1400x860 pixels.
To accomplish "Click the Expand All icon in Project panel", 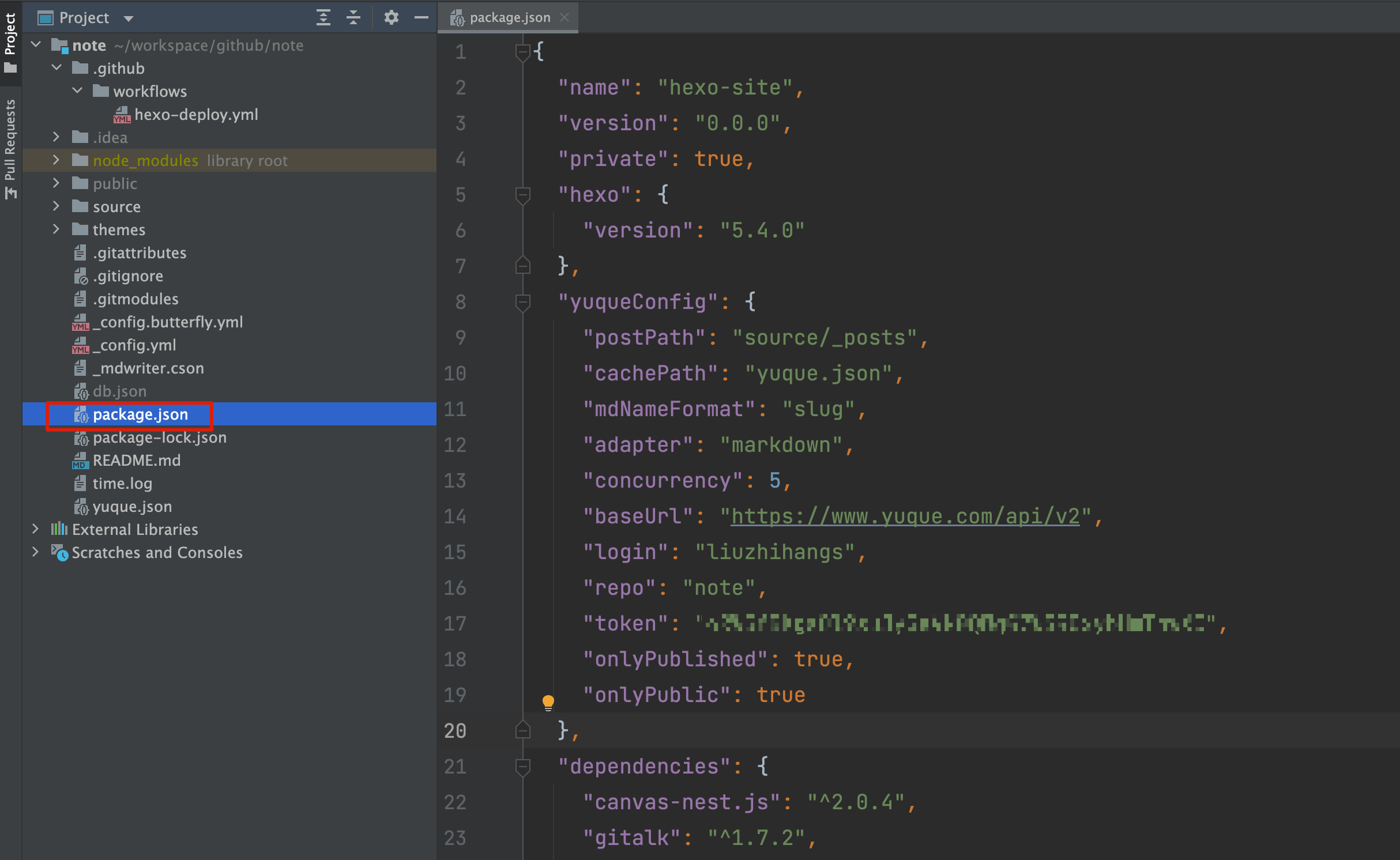I will click(323, 17).
